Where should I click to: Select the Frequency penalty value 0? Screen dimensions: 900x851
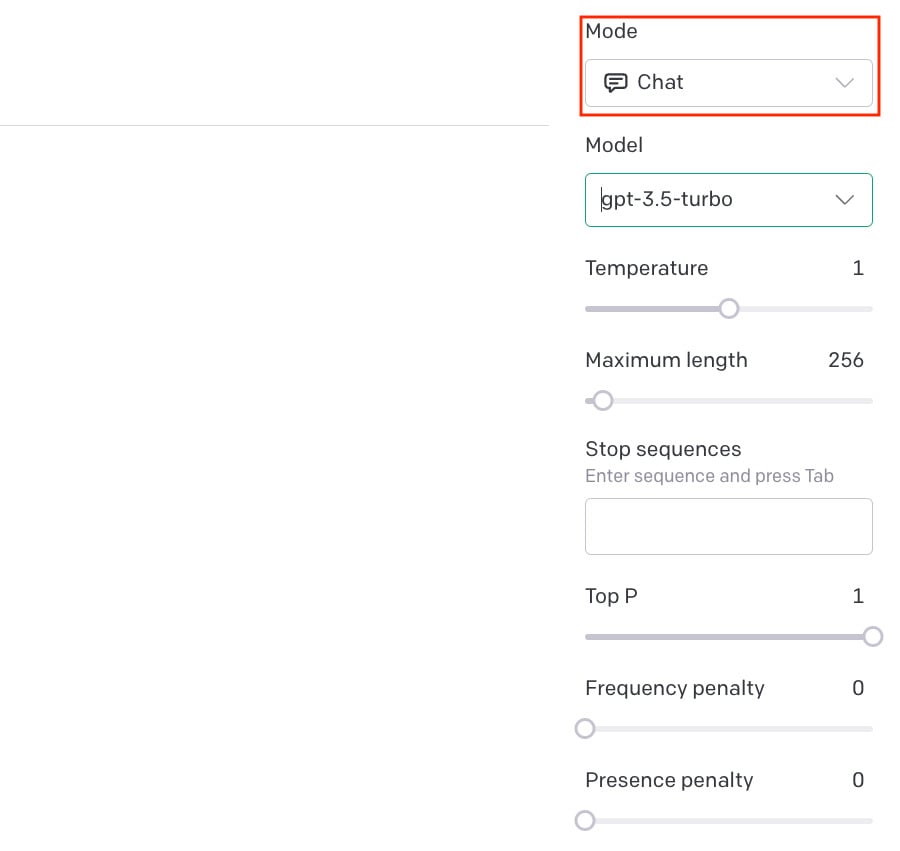coord(858,688)
